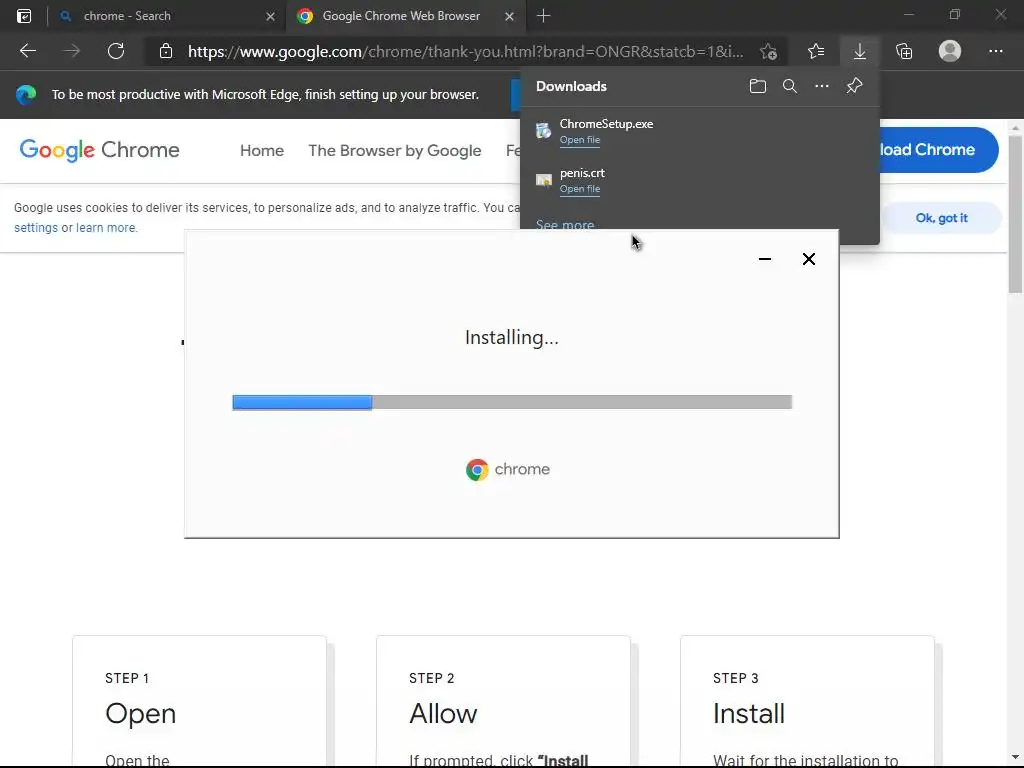
Task: Switch to the Google Chrome Web Browser tab
Action: [x=404, y=16]
